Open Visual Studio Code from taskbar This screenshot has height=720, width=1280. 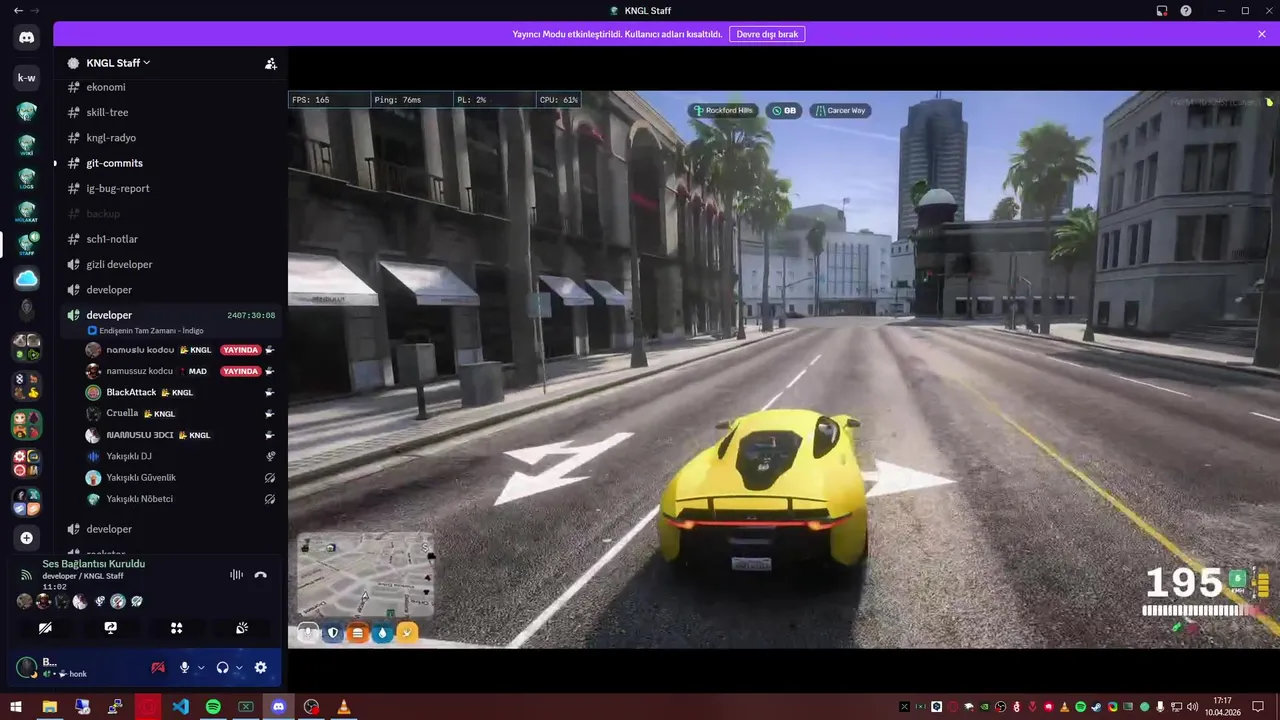[180, 707]
